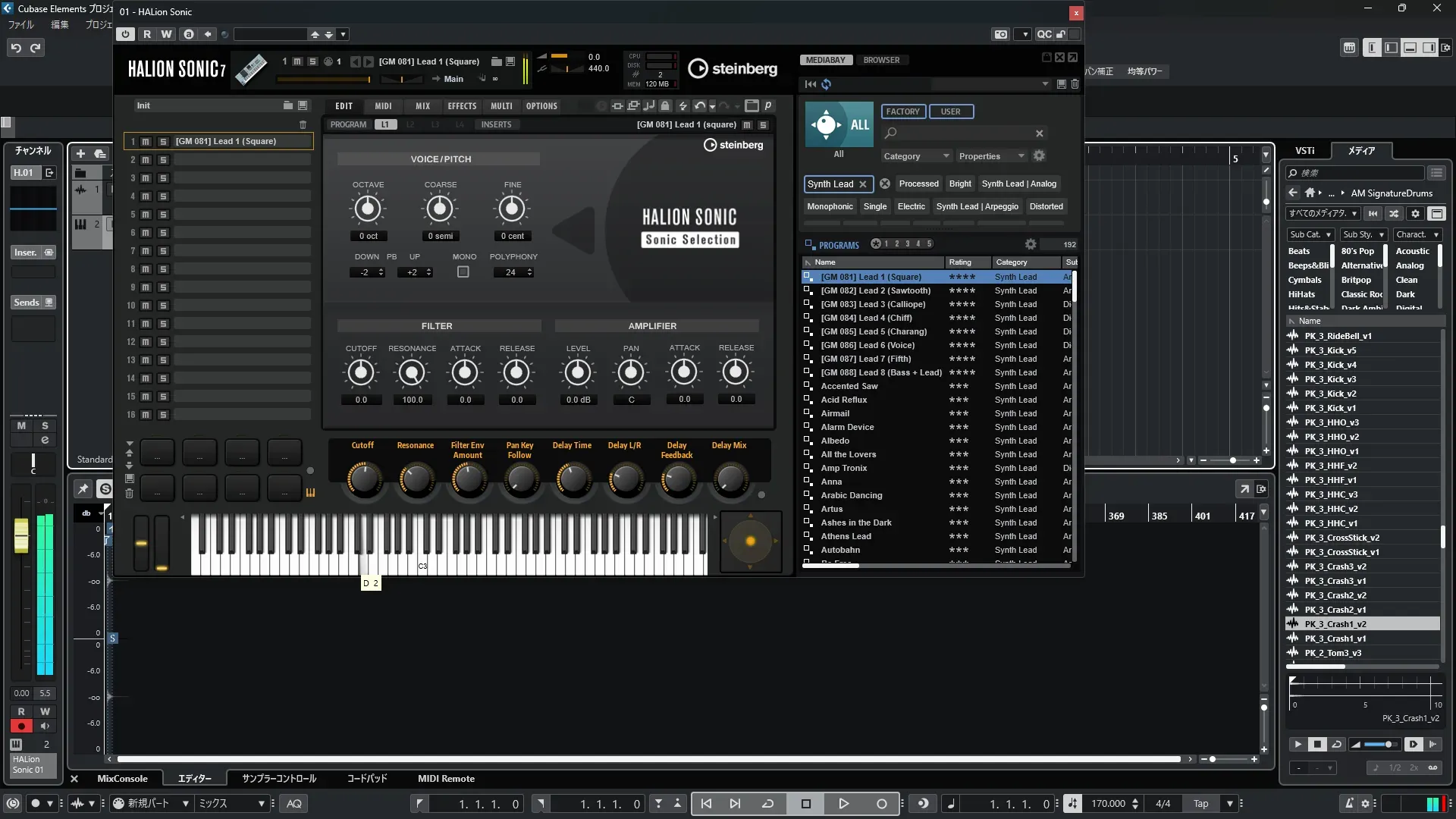
Task: Enable the MONO checkbox in Voice/Pitch
Action: (463, 272)
